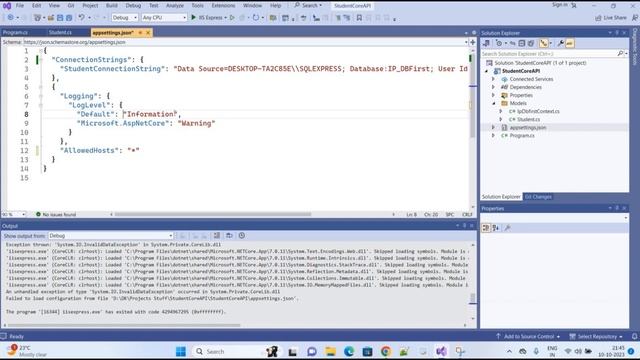This screenshot has height=360, width=640.
Task: Switch to the Program.cs editor tab
Action: pos(15,33)
